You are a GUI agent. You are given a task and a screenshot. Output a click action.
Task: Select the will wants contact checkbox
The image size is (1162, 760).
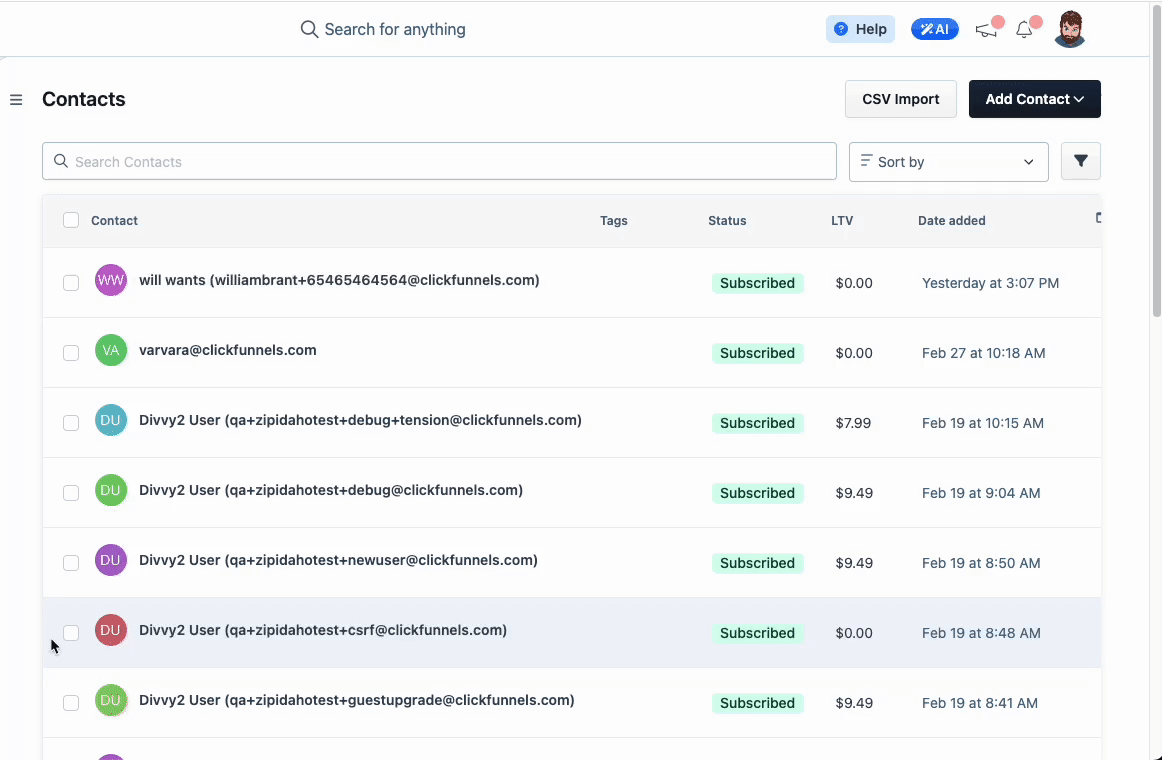tap(70, 283)
